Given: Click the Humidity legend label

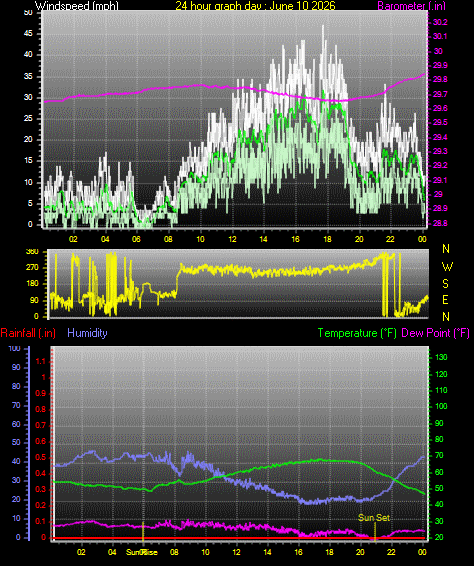Looking at the screenshot, I should 87,333.
